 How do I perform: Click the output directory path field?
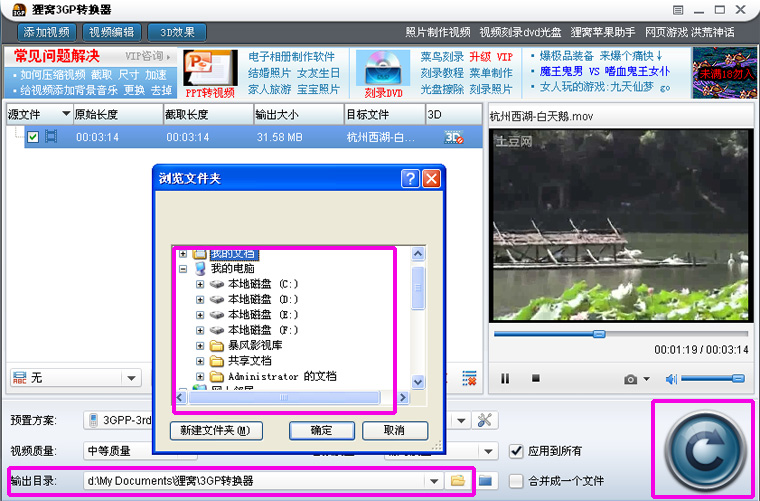point(255,481)
